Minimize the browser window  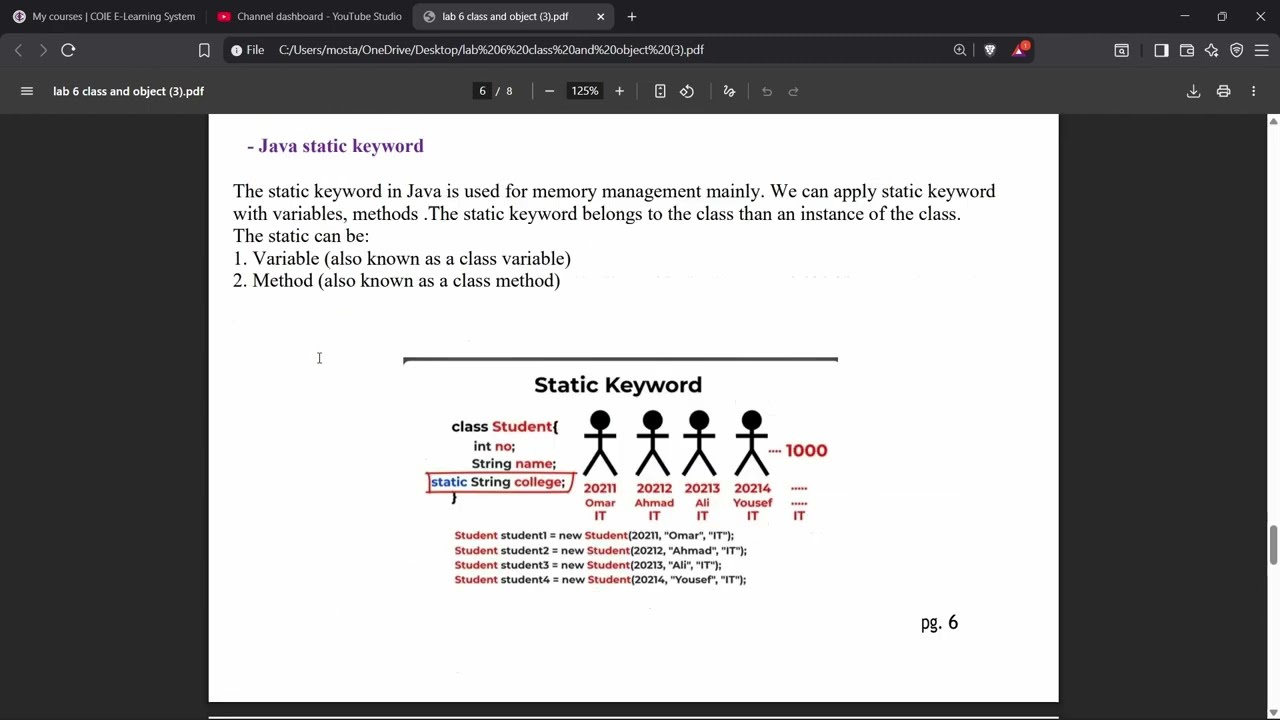(x=1184, y=16)
